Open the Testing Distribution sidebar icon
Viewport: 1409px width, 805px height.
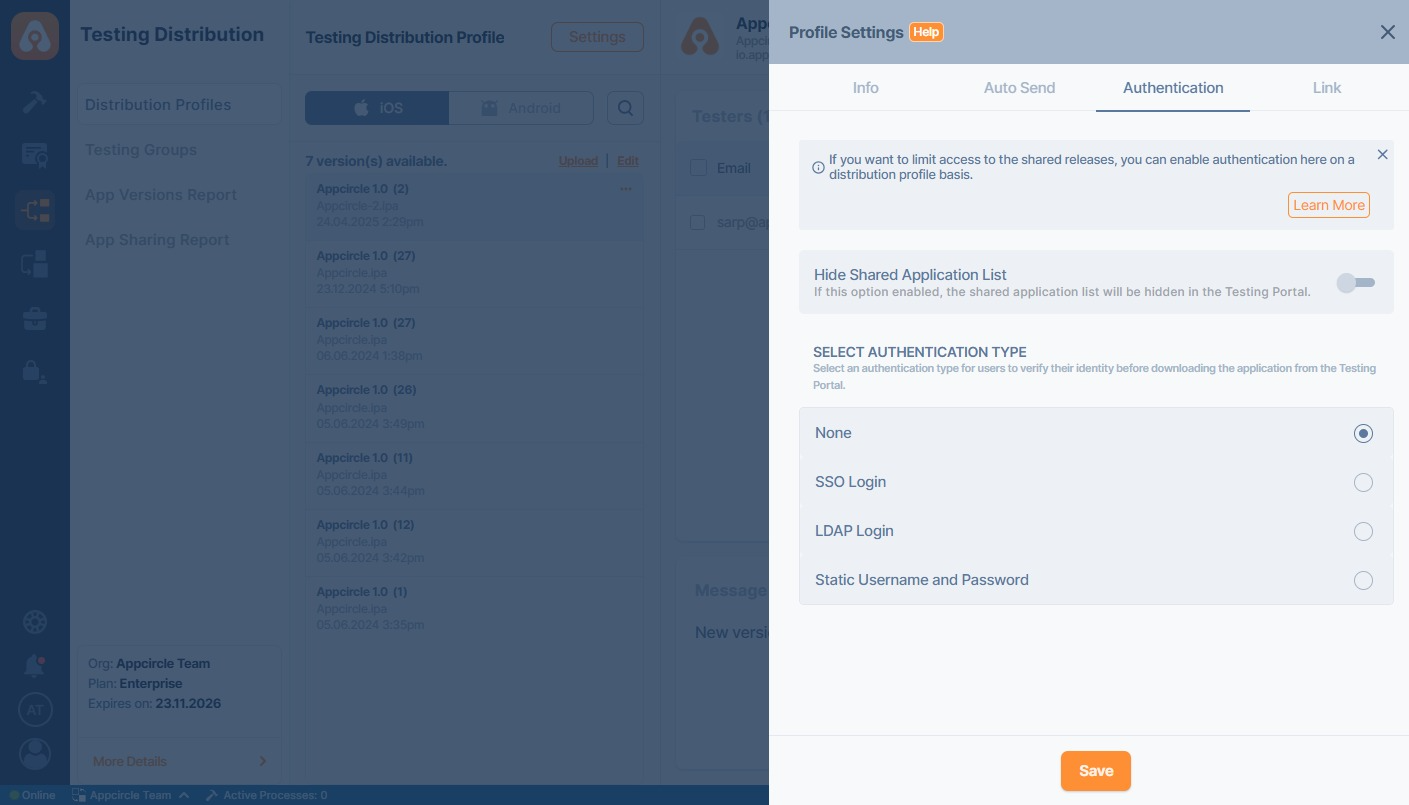tap(35, 210)
